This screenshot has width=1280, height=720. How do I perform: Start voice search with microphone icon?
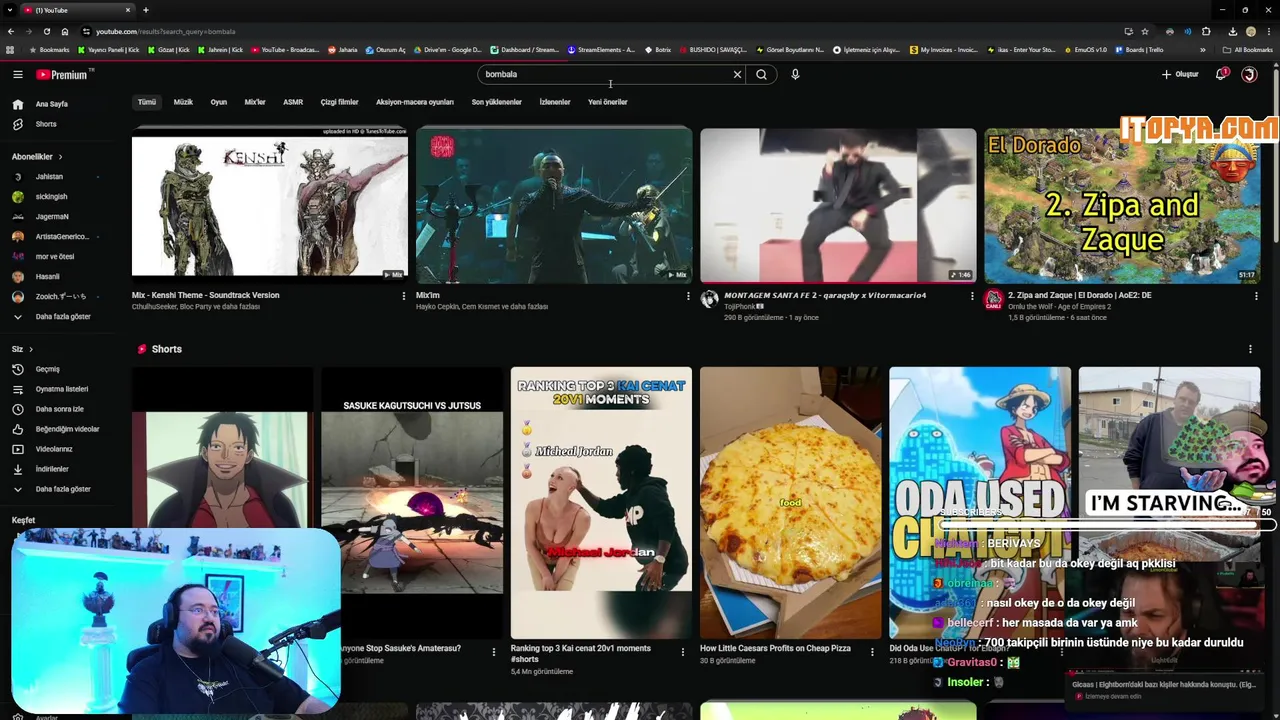tap(795, 74)
